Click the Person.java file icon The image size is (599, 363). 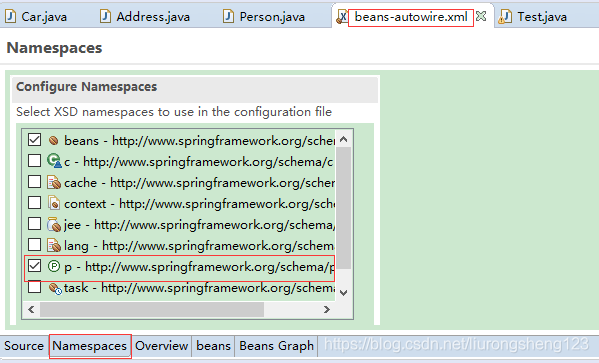coord(228,16)
